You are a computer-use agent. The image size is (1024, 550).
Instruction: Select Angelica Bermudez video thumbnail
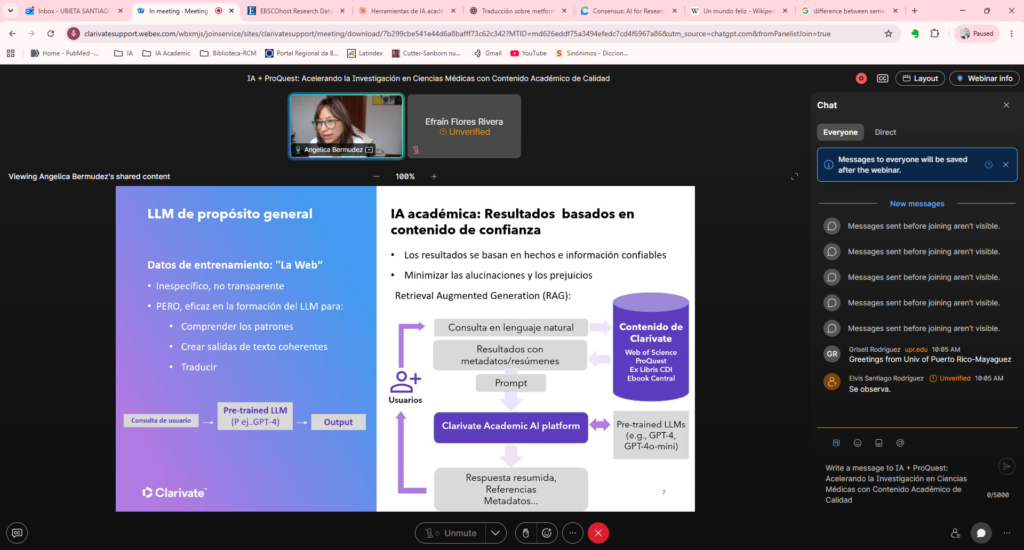point(346,126)
